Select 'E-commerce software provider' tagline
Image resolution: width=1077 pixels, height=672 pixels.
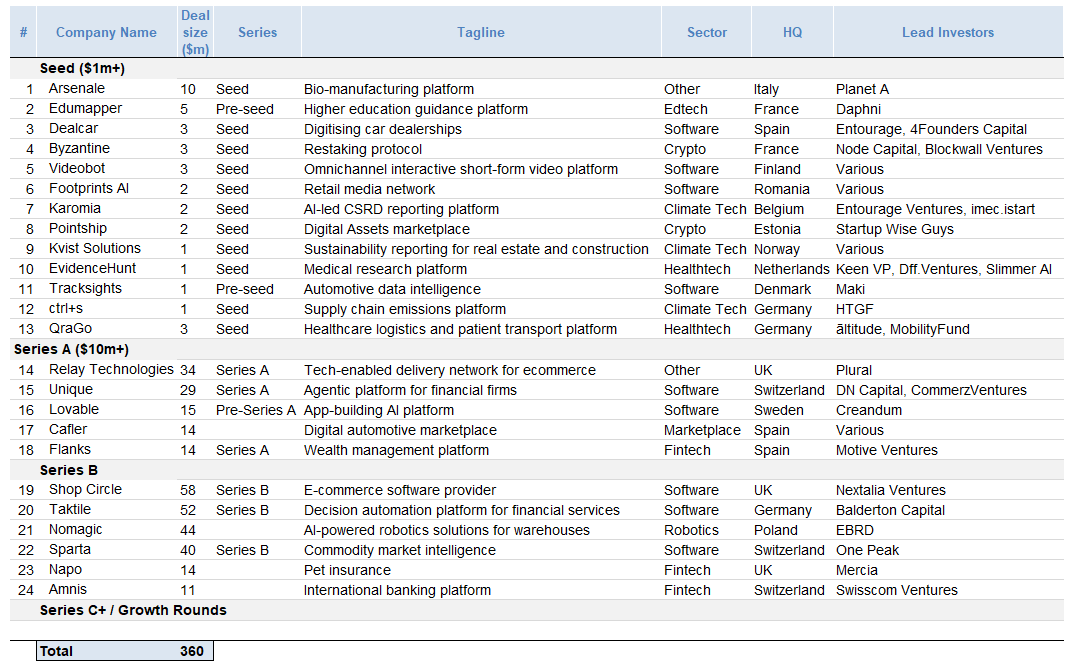click(x=400, y=490)
